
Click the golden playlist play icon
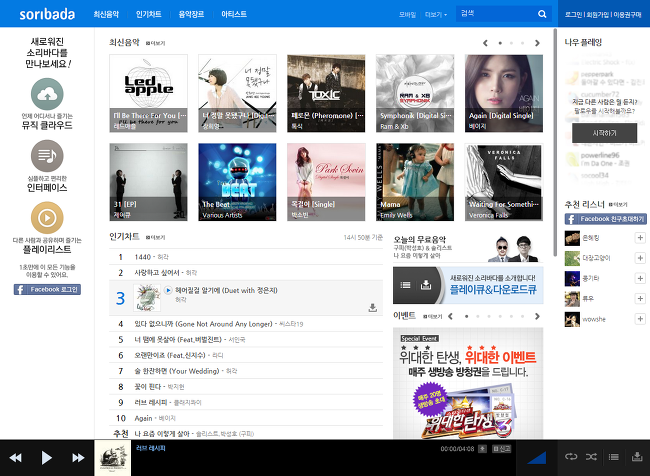(x=47, y=218)
